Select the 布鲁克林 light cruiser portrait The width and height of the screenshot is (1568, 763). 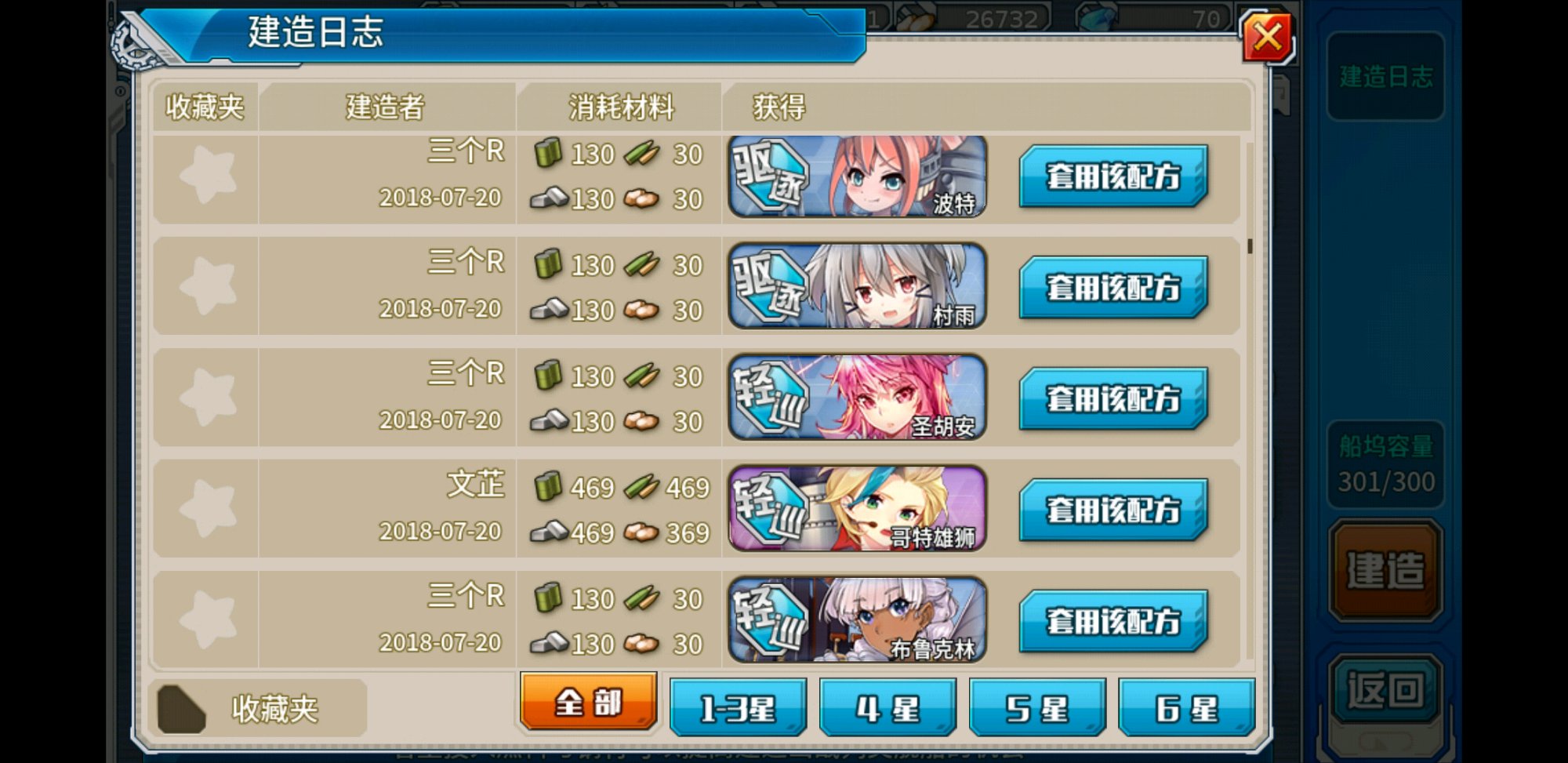[x=857, y=620]
